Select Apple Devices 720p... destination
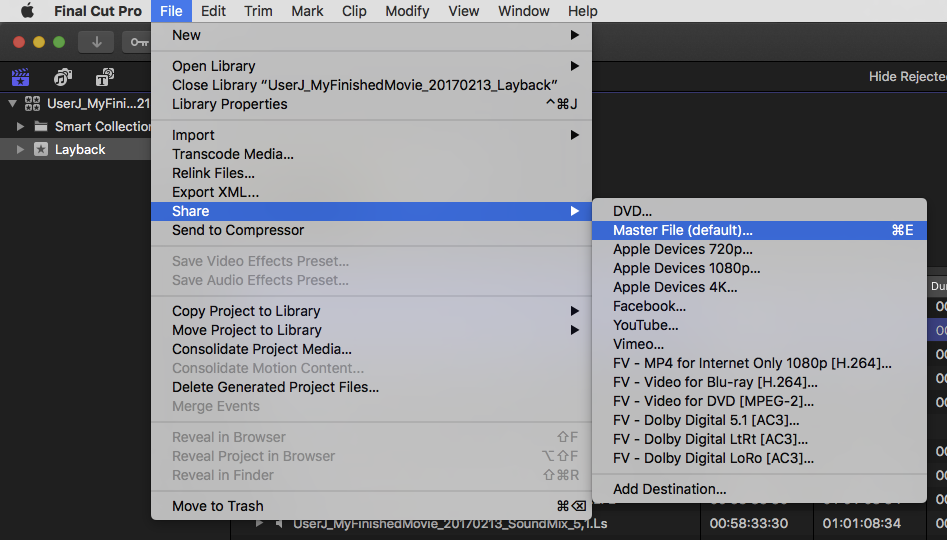 click(759, 249)
